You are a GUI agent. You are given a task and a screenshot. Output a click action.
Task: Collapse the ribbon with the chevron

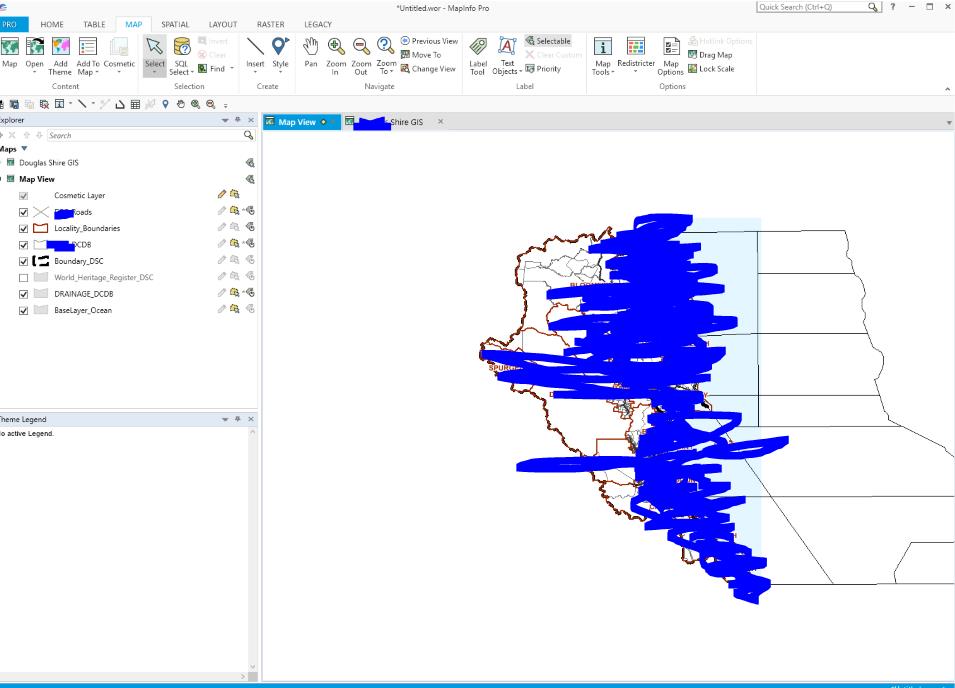[x=947, y=89]
